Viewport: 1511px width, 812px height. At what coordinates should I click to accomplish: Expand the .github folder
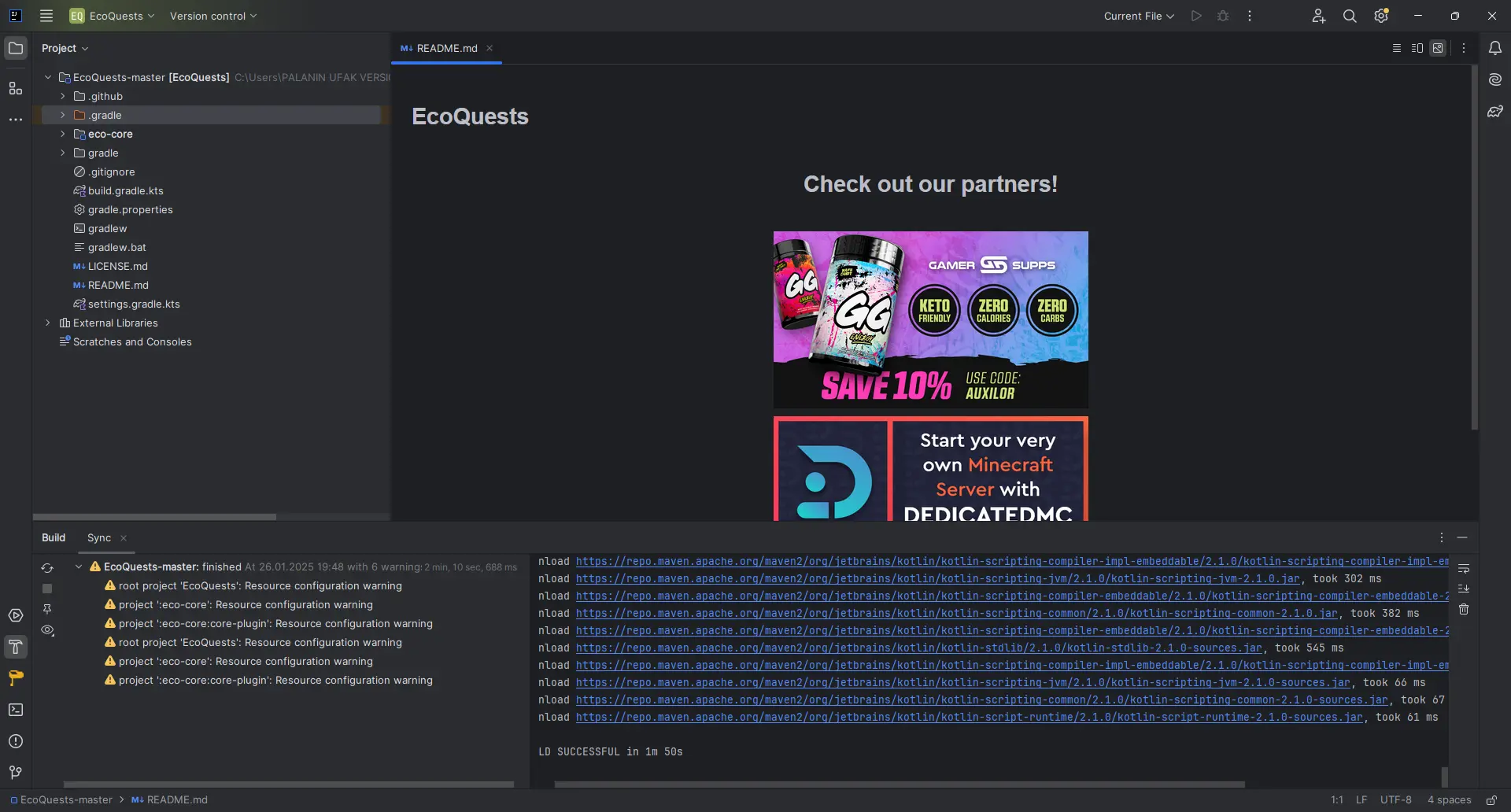point(63,96)
